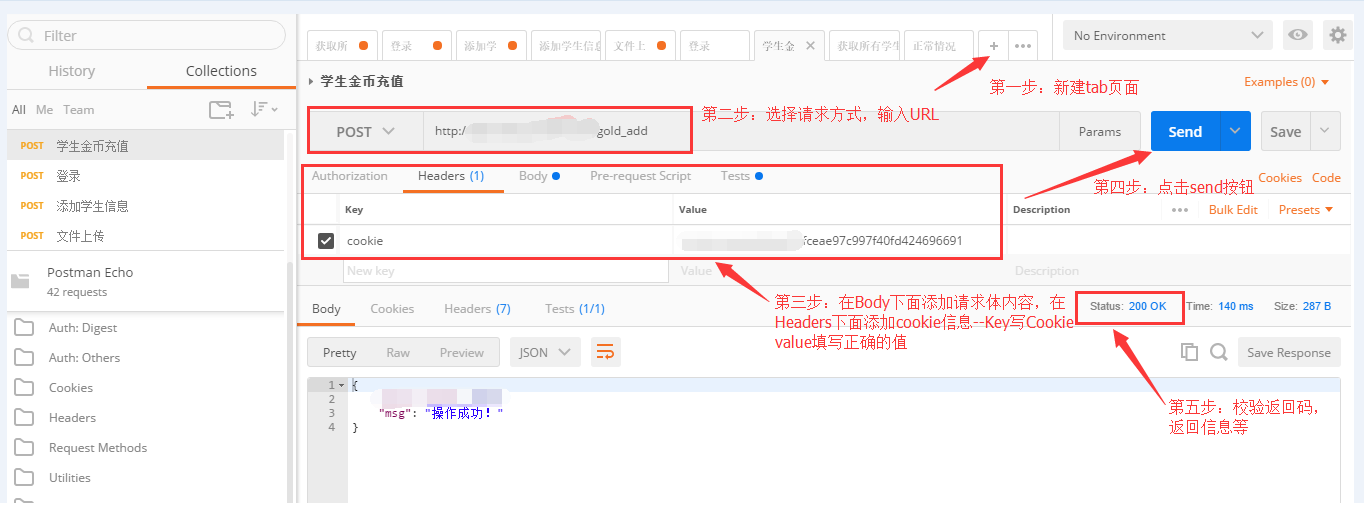Open the JSON format dropdown
Image resolution: width=1364 pixels, height=523 pixels.
pyautogui.click(x=545, y=352)
